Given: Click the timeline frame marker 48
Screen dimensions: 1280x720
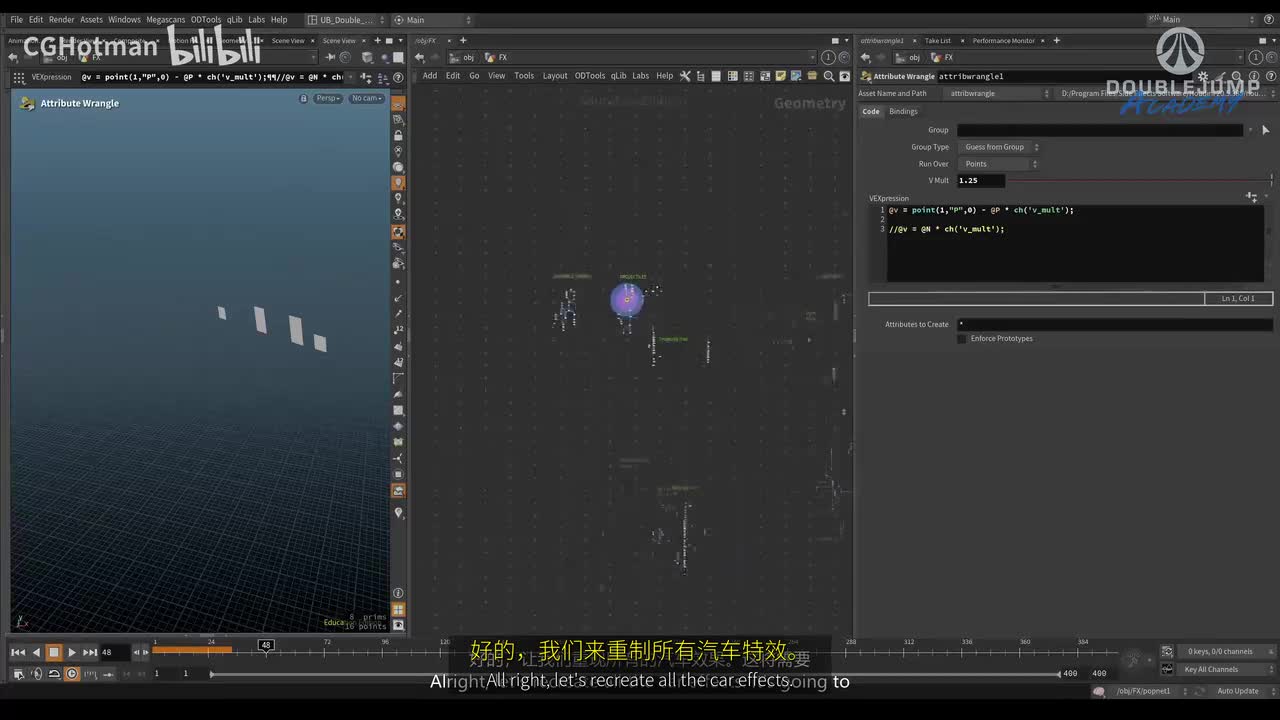Looking at the screenshot, I should coord(266,646).
